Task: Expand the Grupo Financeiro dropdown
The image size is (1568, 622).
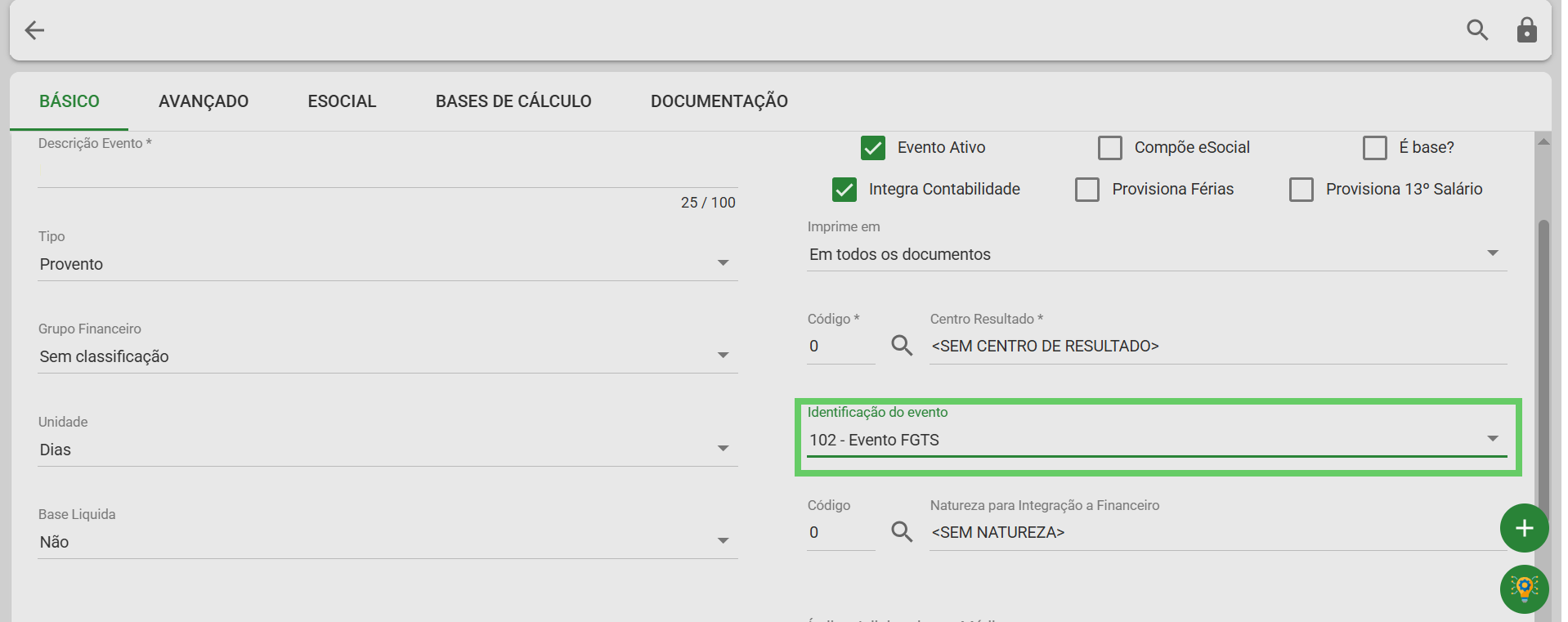Action: coord(388,356)
